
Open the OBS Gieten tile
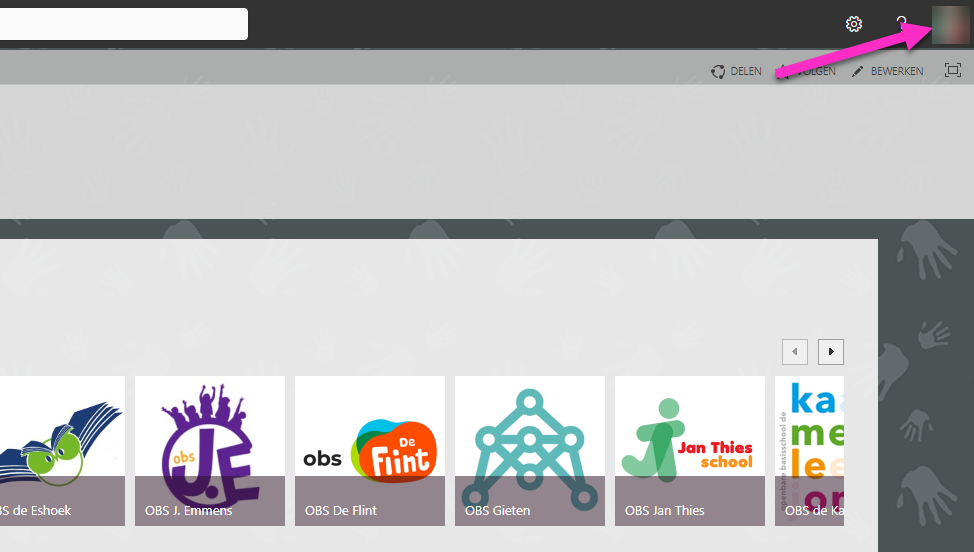530,451
